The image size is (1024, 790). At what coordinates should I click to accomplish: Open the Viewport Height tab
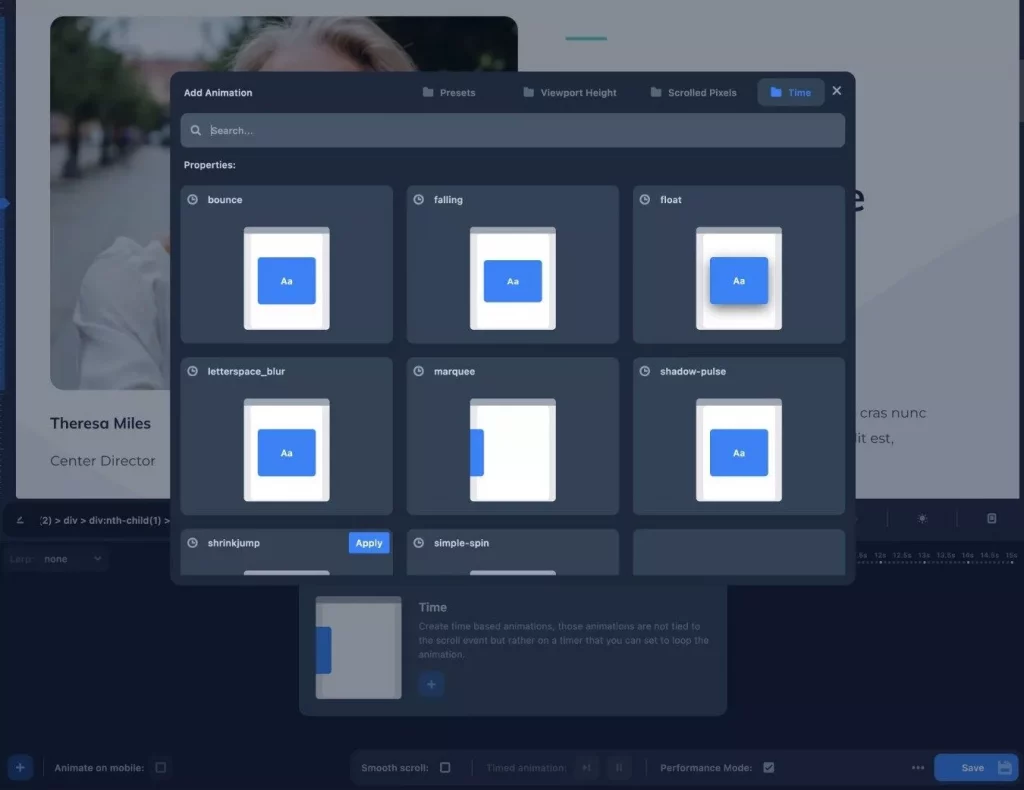coord(569,93)
